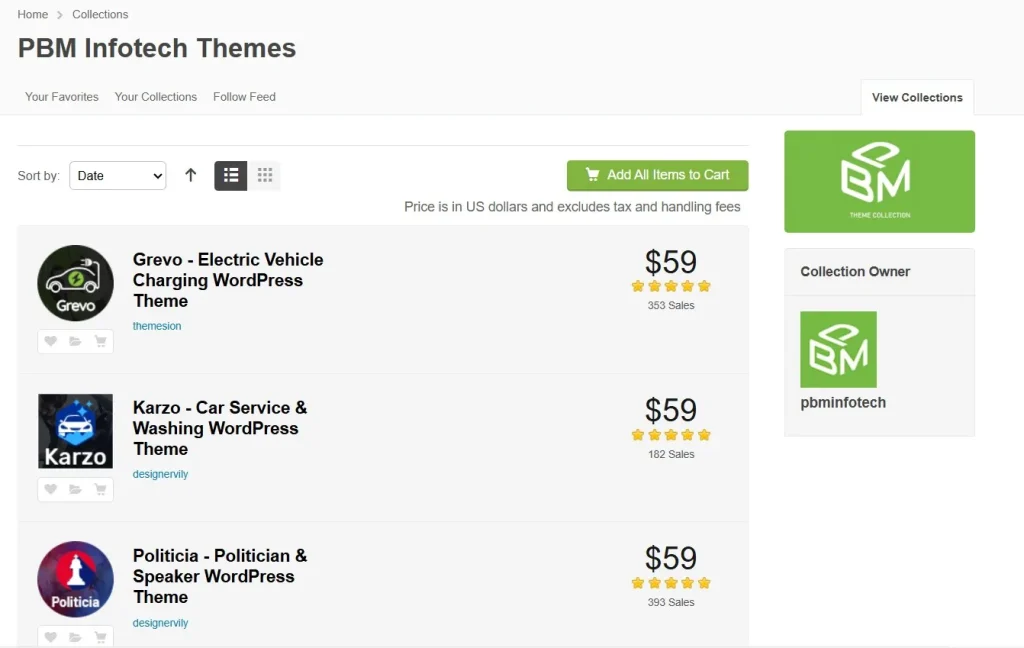Favorite the Grevo theme with heart icon
The image size is (1024, 648).
coord(51,341)
